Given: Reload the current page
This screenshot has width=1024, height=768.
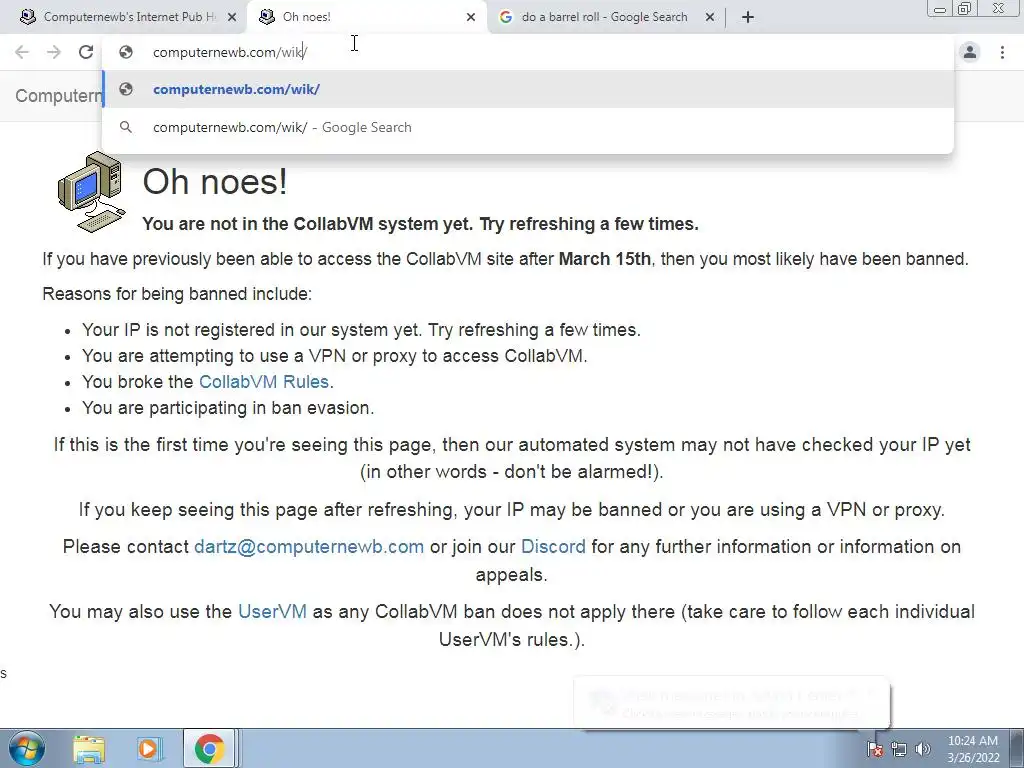Looking at the screenshot, I should [86, 52].
